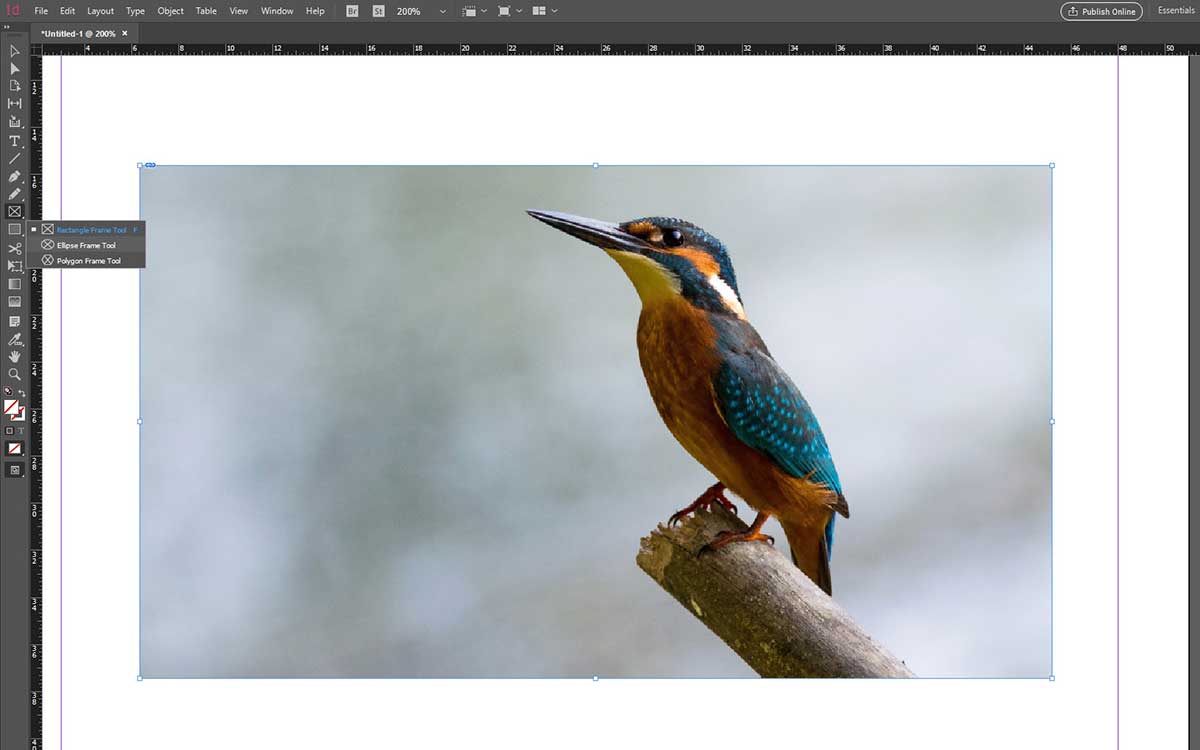Select the Gradient Swatch tool

pos(14,284)
